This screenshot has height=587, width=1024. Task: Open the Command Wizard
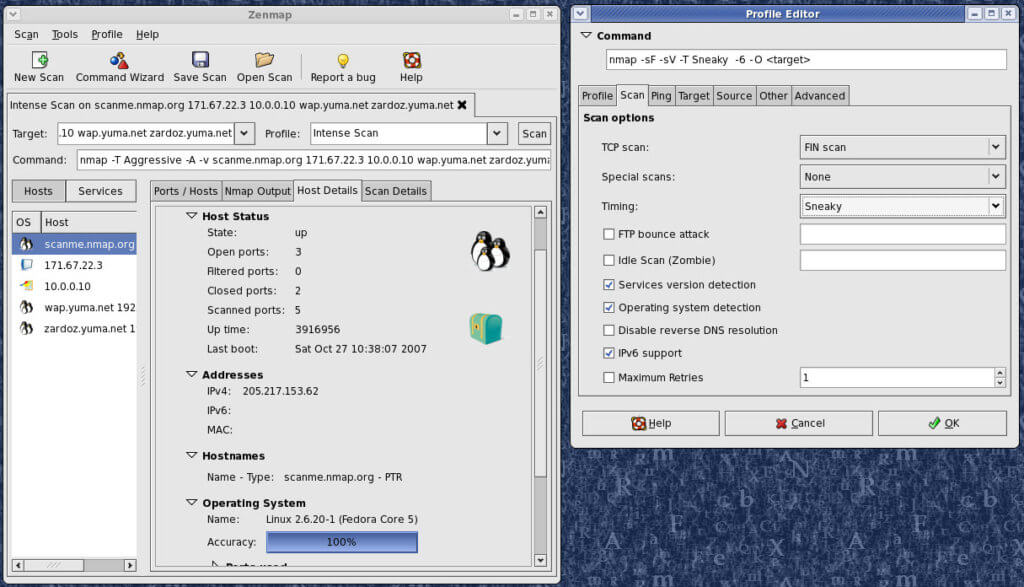coord(119,60)
